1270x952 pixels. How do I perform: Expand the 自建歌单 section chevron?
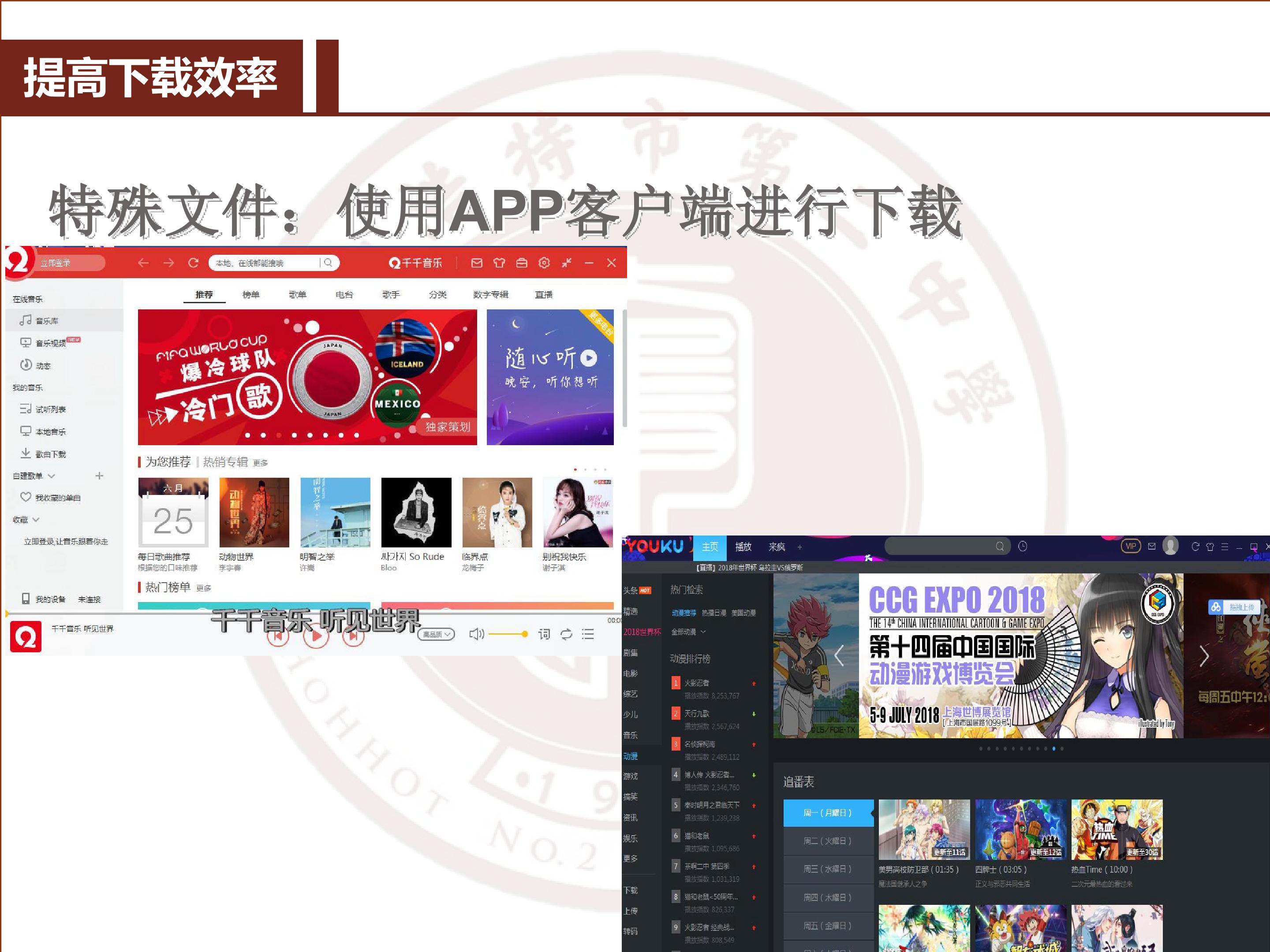coord(52,476)
